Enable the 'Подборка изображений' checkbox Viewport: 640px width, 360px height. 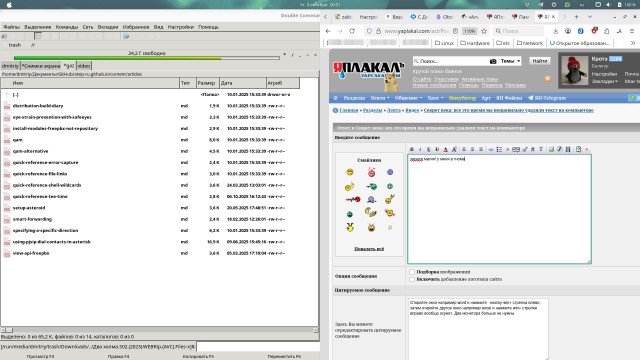[x=412, y=272]
